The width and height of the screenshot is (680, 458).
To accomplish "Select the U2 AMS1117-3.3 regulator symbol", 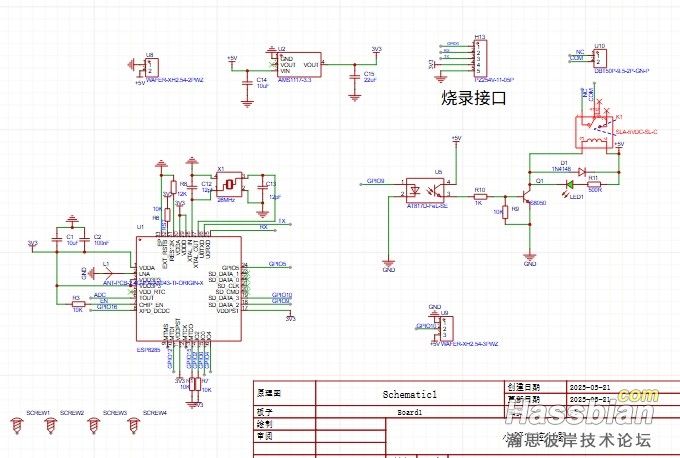I will 299,65.
